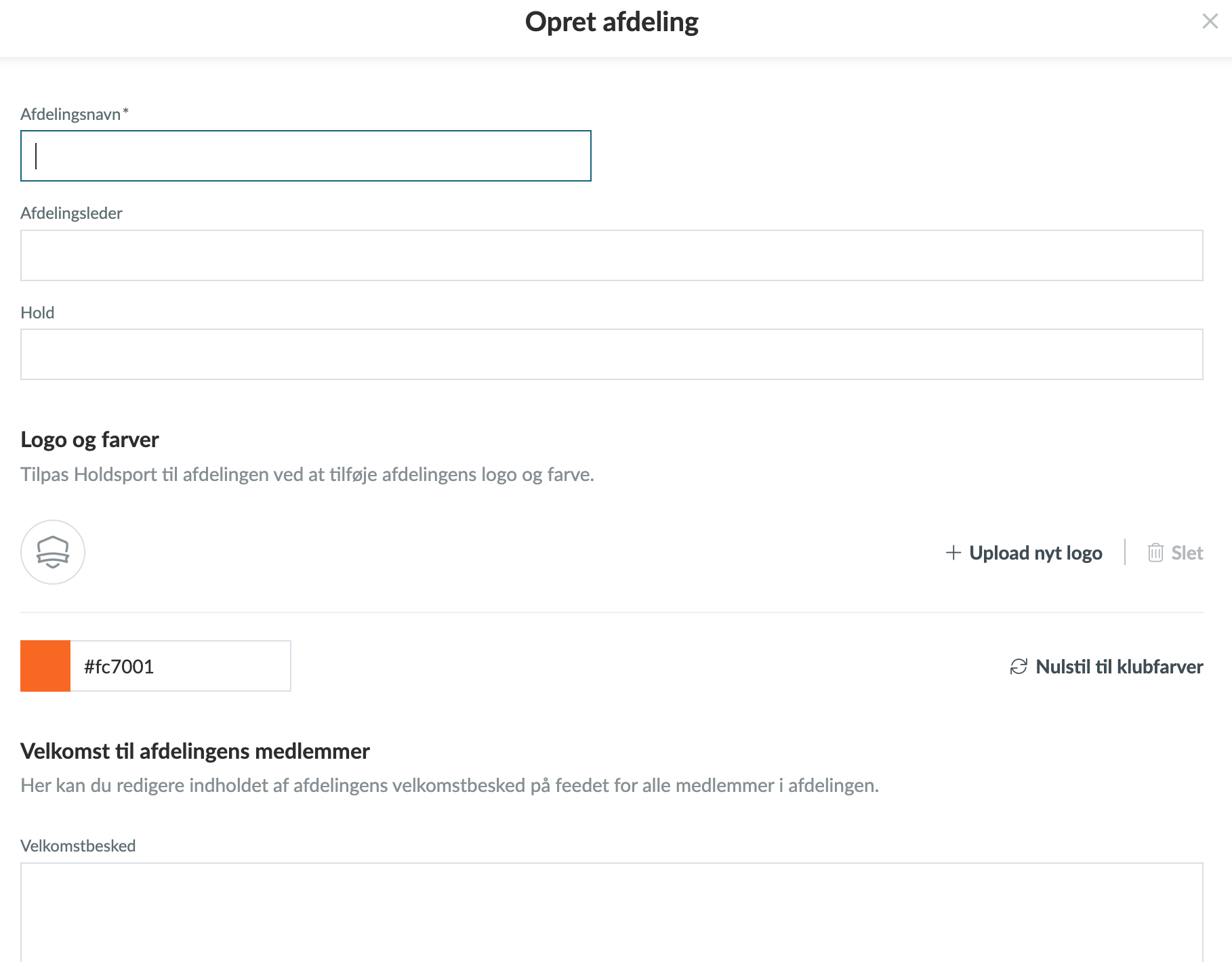Click the Logo og farver heading
Viewport: 1232px width, 962px height.
click(89, 440)
